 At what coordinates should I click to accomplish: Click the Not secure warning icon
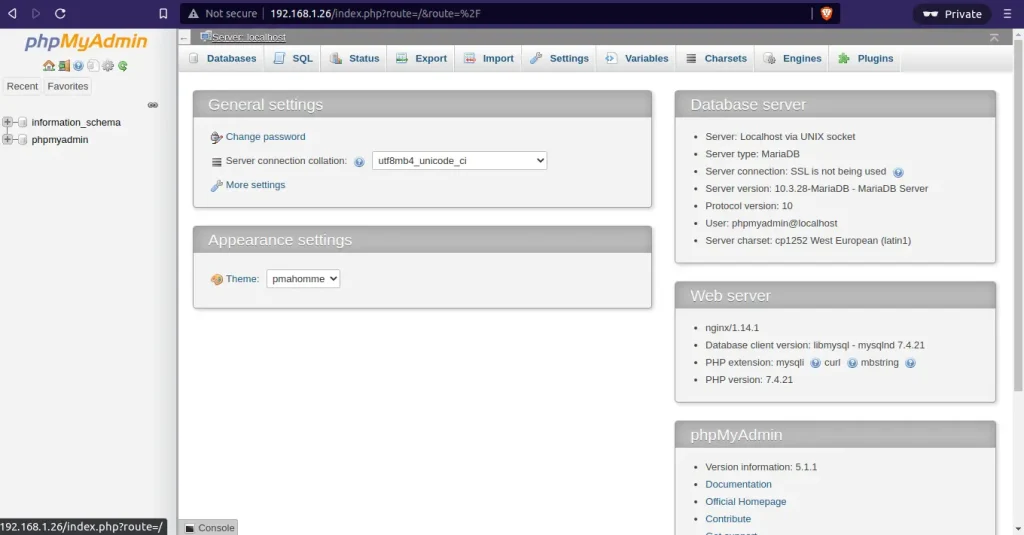click(x=193, y=14)
